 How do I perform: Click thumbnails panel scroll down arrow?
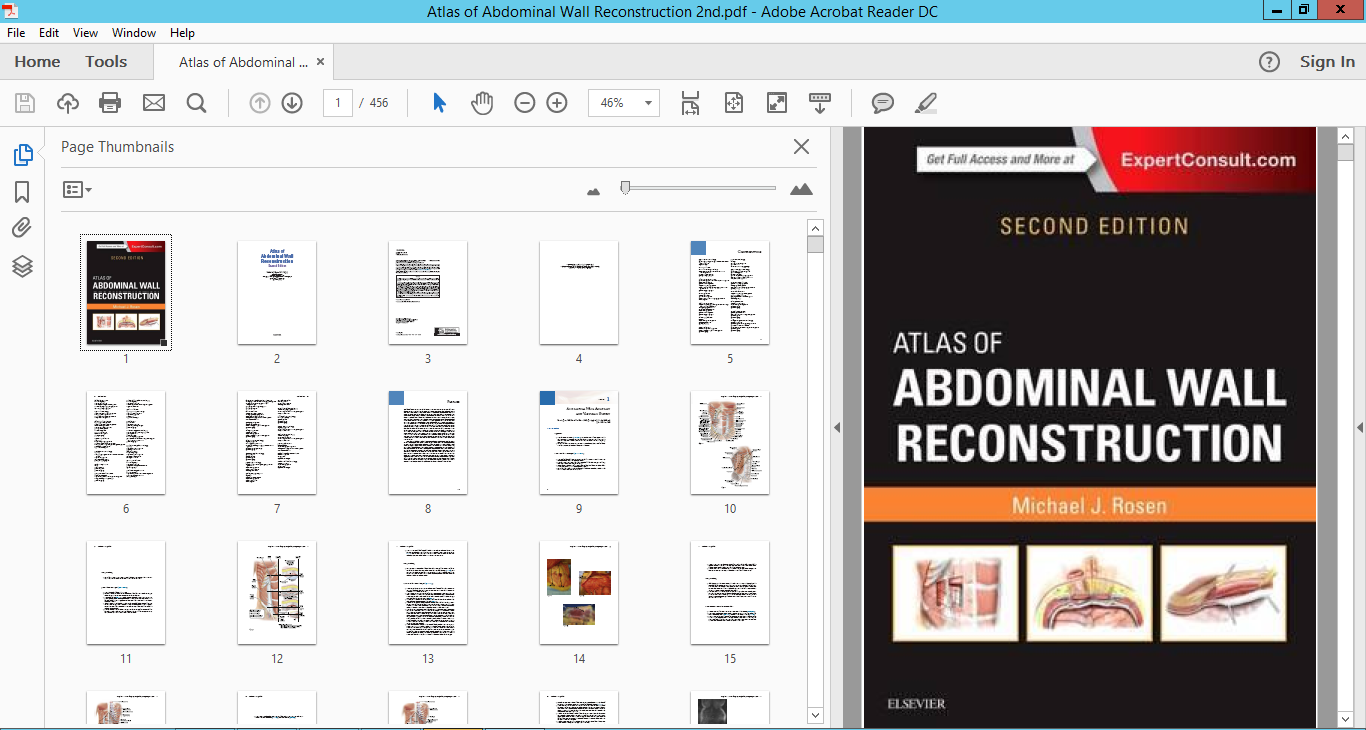(815, 714)
